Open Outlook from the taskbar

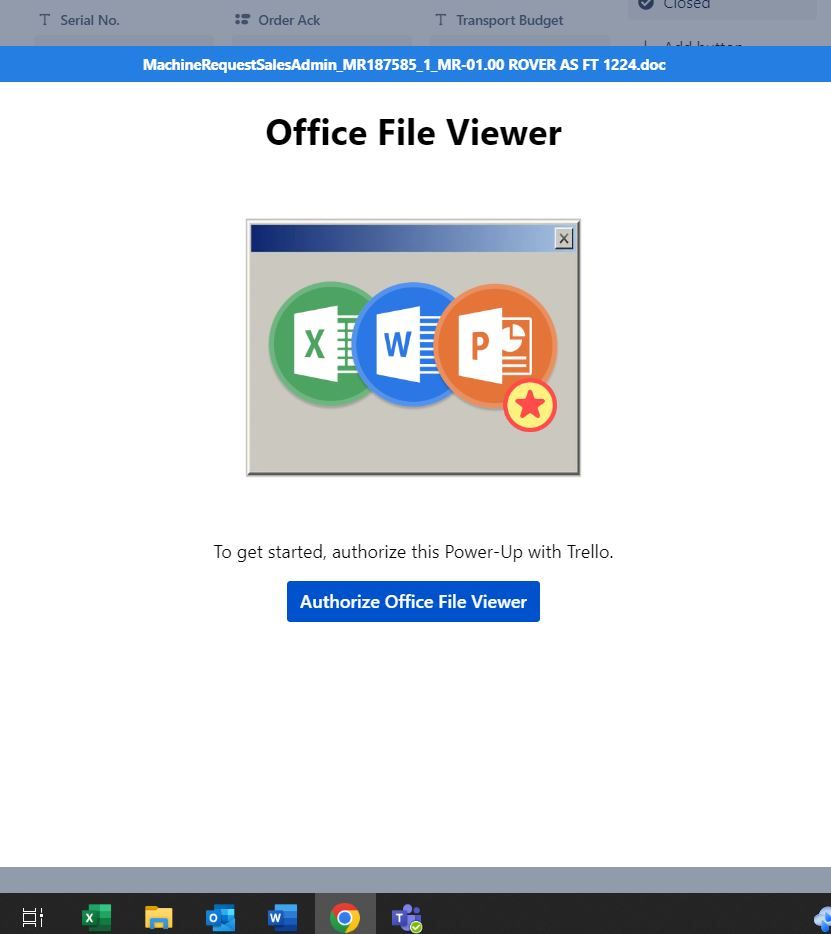[220, 917]
